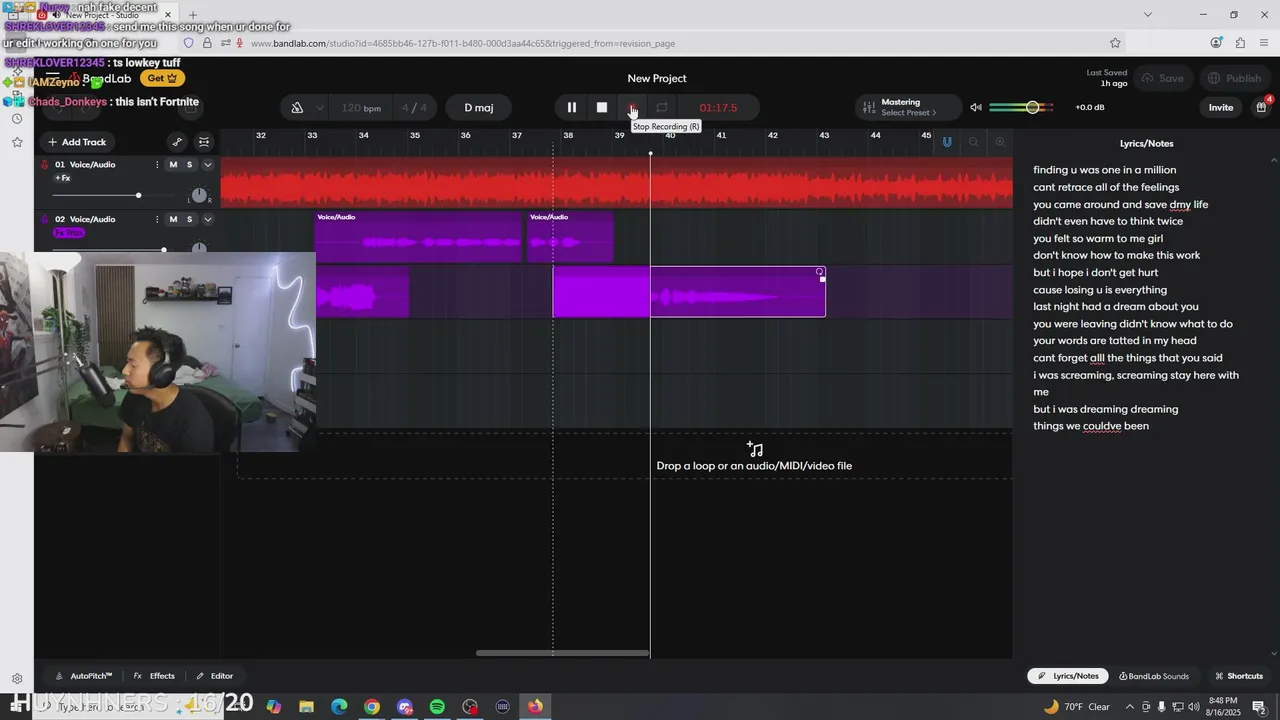Switch to the Lyrics/Notes panel tab

[x=1068, y=676]
